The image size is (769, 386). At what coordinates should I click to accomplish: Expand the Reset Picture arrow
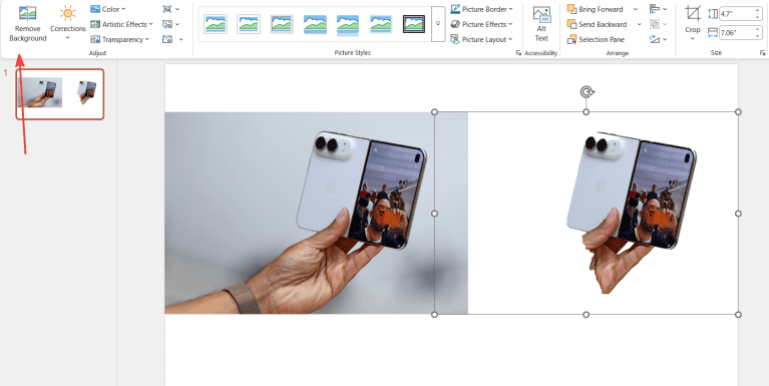point(180,39)
